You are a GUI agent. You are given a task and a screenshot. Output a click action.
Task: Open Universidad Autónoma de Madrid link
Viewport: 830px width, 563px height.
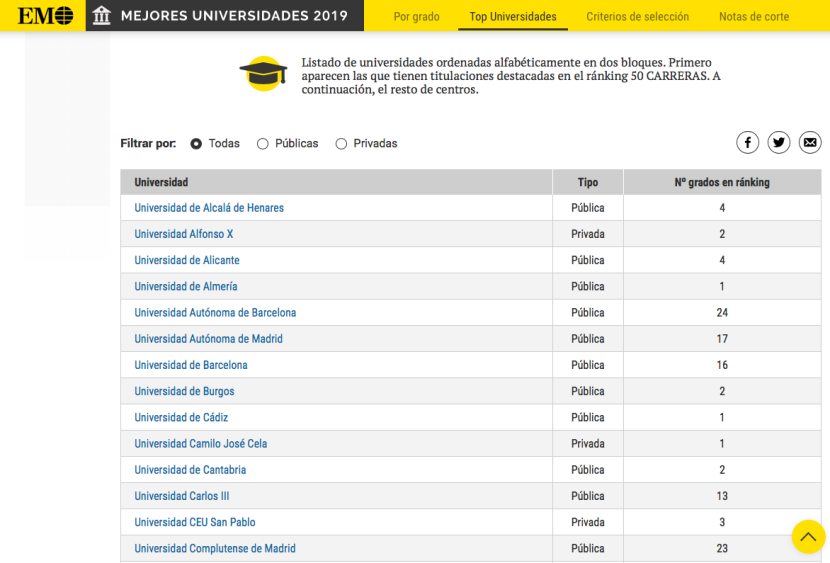coord(209,339)
